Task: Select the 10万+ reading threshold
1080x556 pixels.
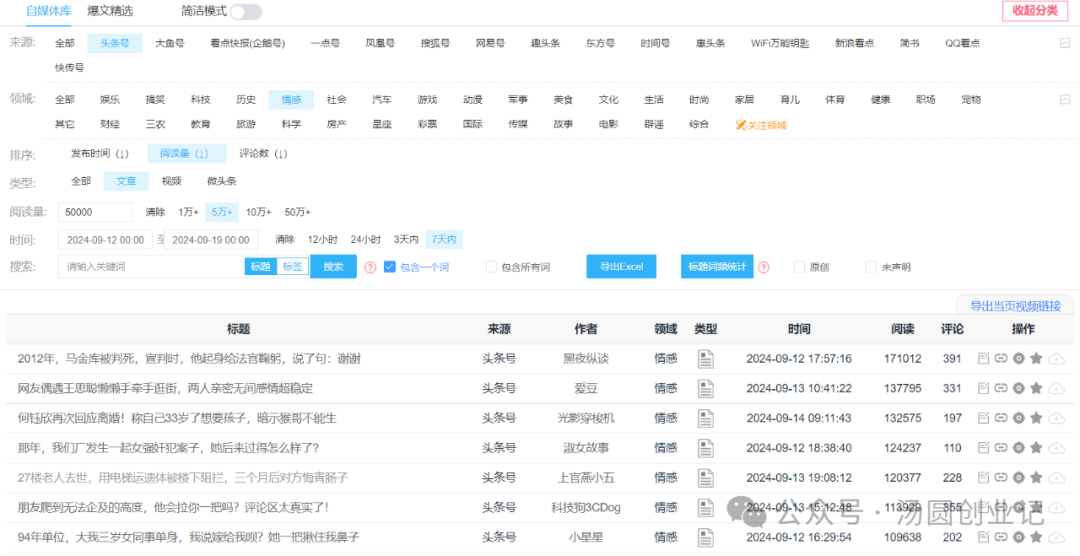Action: pyautogui.click(x=259, y=212)
